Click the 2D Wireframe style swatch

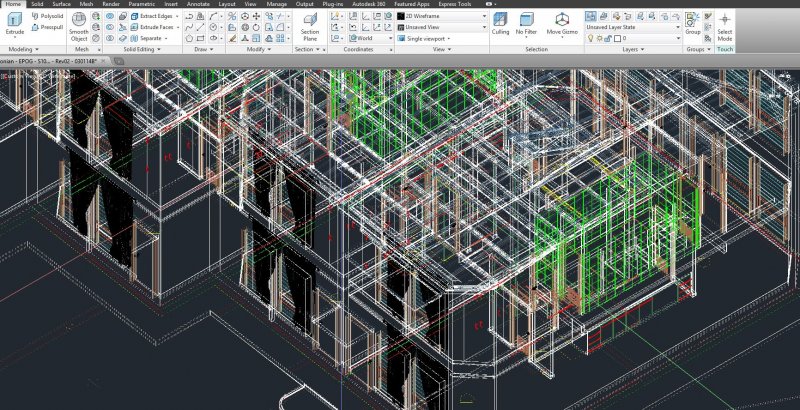point(401,16)
